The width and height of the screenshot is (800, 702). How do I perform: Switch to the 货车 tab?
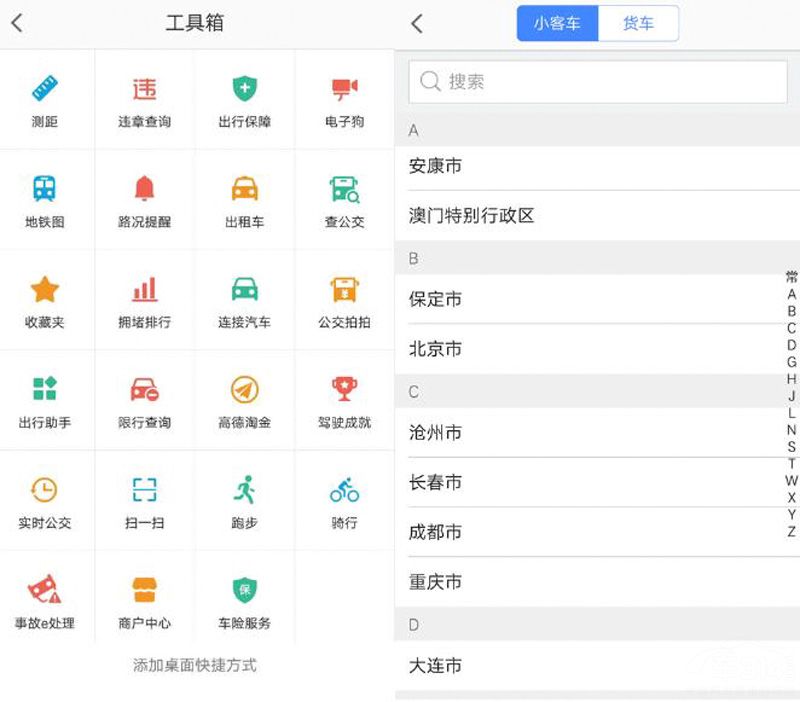pyautogui.click(x=638, y=23)
